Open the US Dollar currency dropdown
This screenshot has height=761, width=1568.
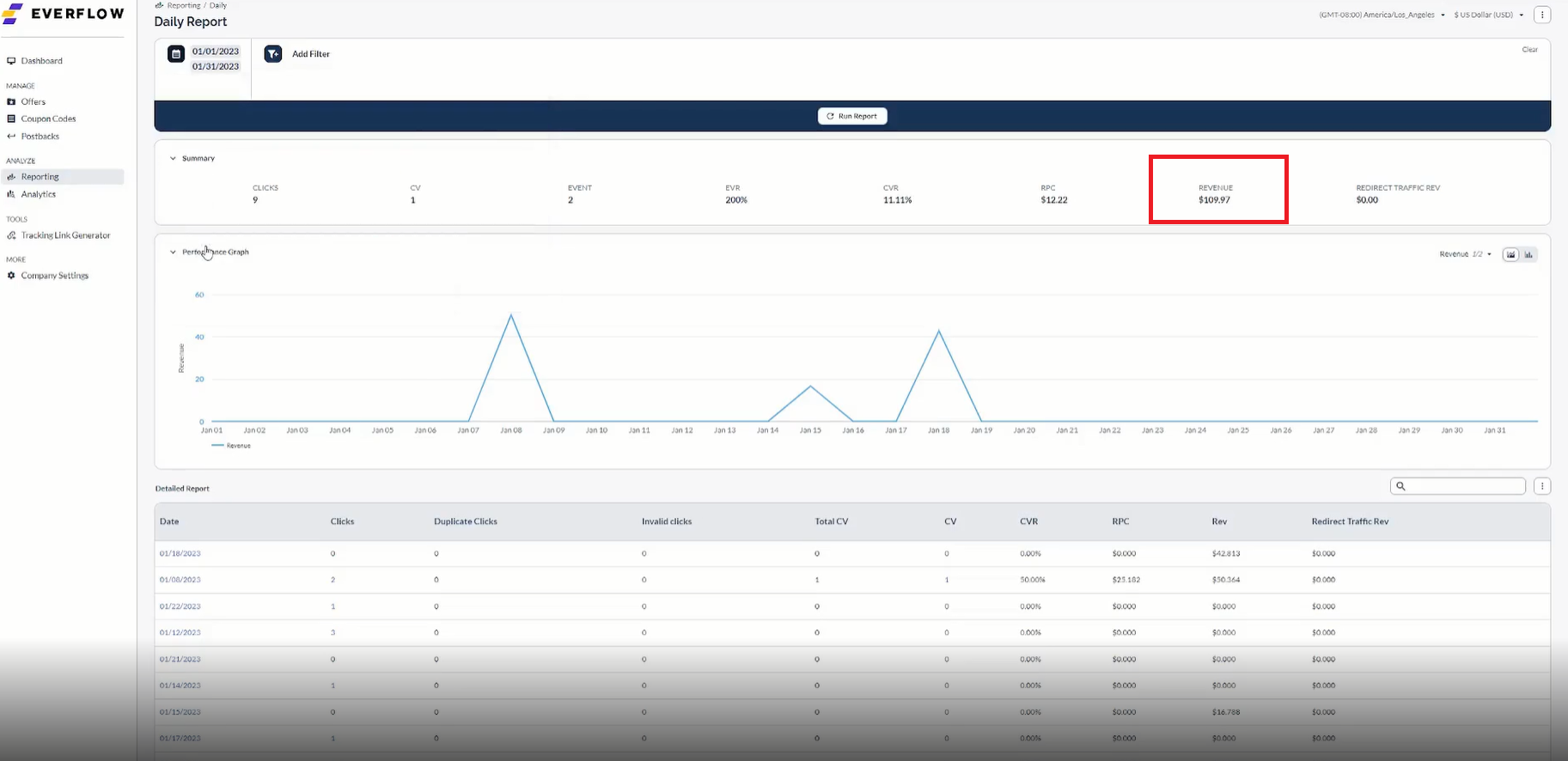coord(1488,15)
